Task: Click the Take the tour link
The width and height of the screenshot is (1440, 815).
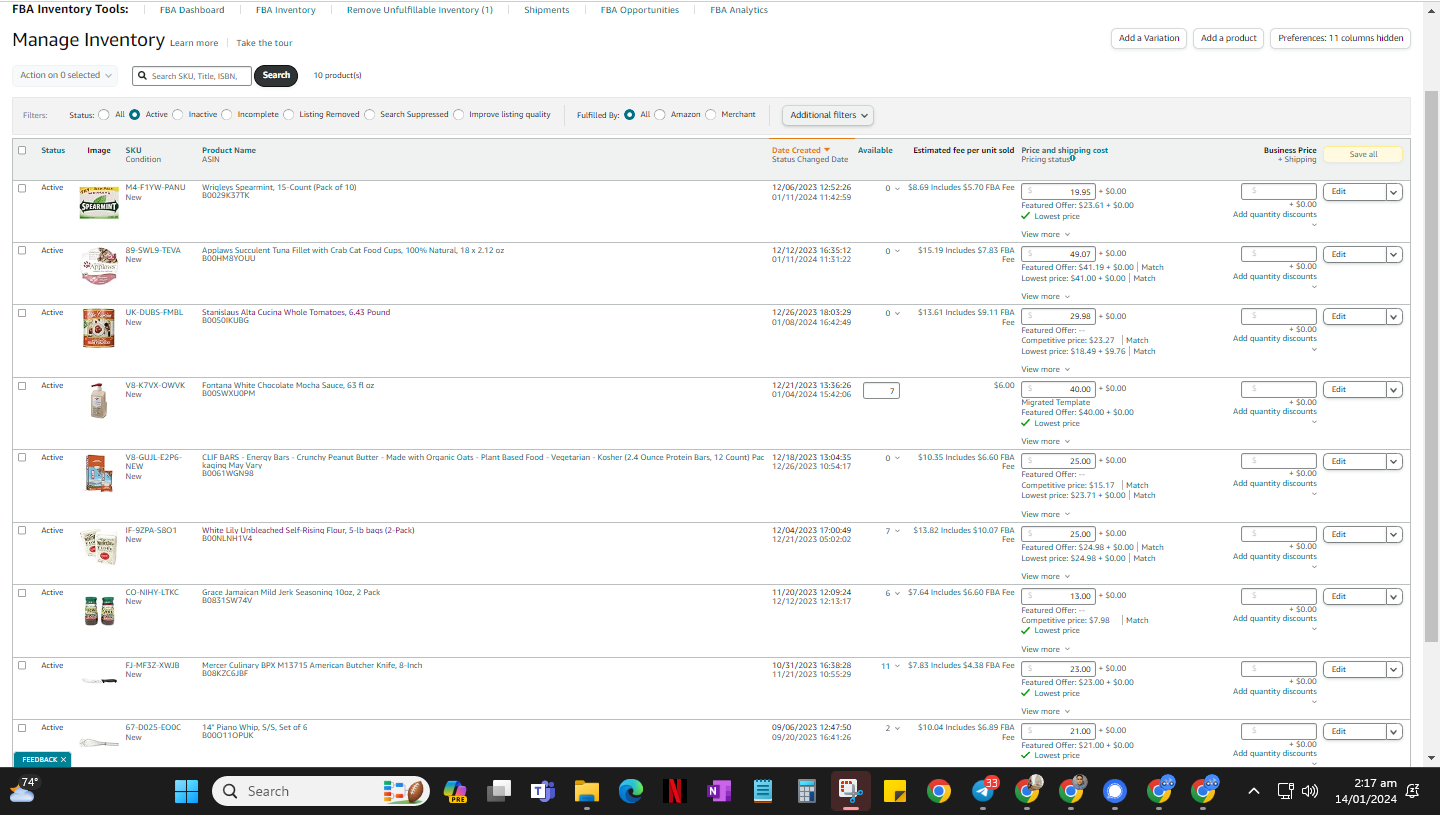Action: [x=265, y=43]
